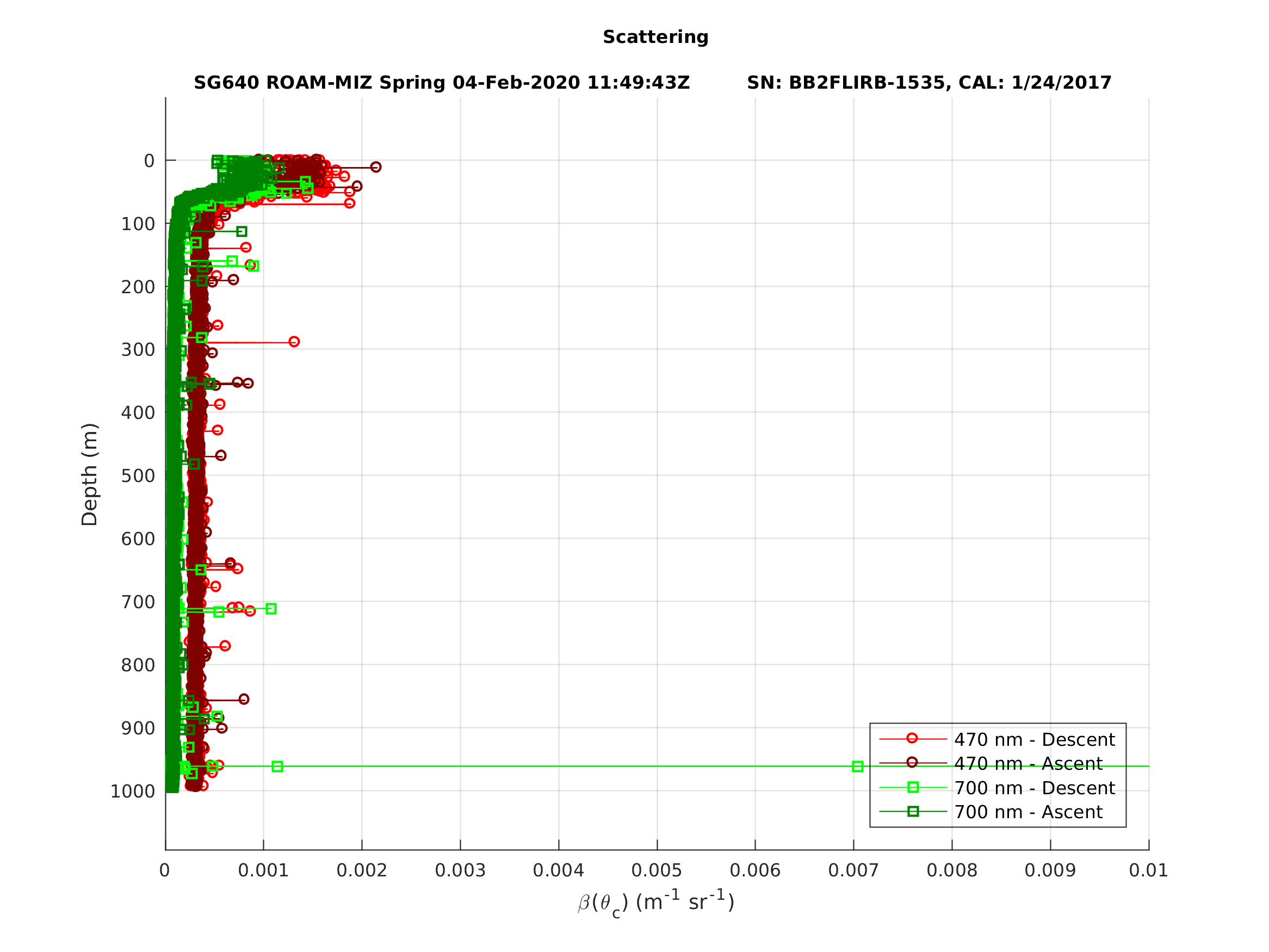Click y-axis tick label "100"
Image resolution: width=1269 pixels, height=952 pixels.
tap(138, 224)
